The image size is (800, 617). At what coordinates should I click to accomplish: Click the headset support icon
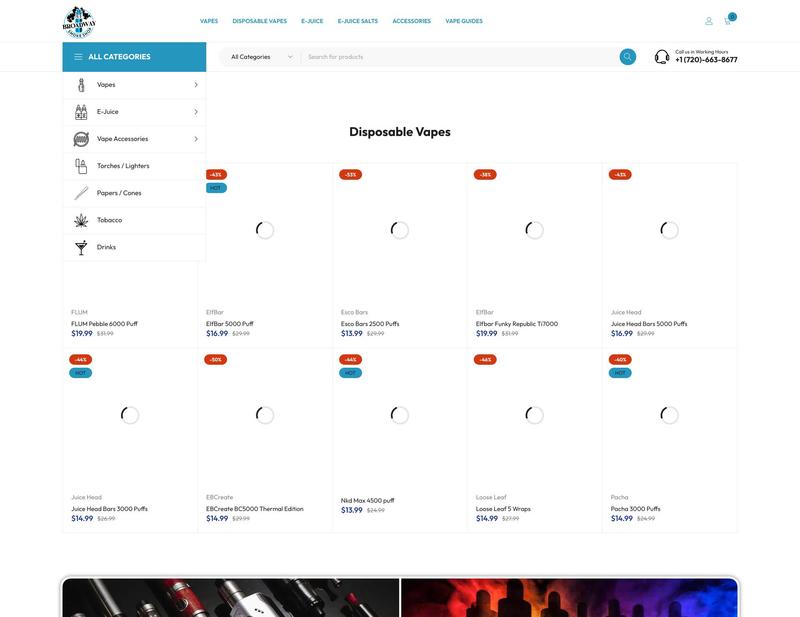[662, 57]
